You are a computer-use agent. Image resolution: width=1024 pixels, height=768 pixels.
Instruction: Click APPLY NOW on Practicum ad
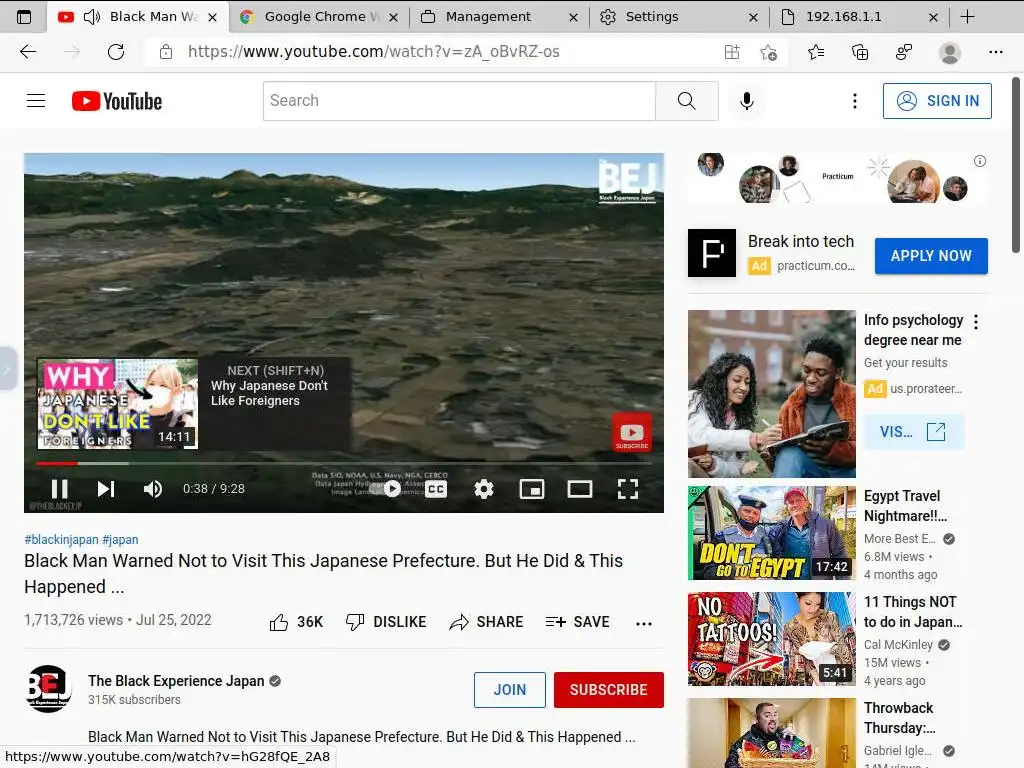point(931,255)
